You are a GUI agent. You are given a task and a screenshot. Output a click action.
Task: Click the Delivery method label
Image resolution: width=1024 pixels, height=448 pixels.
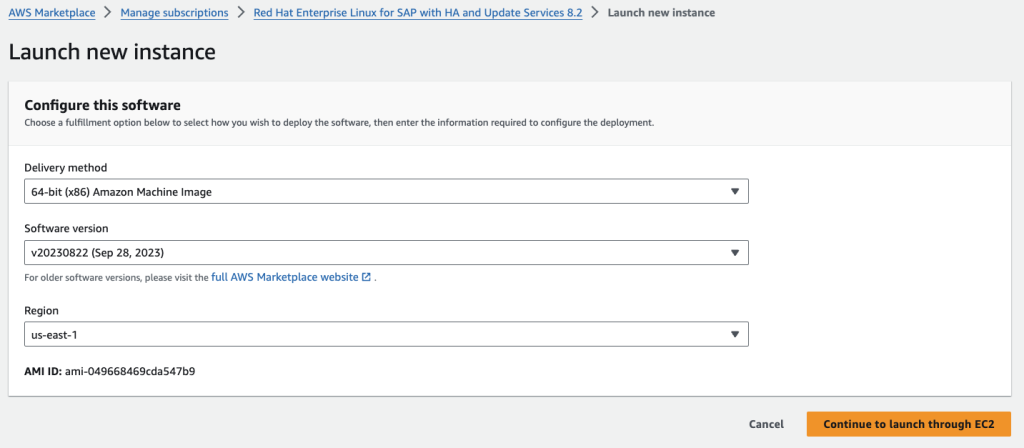point(66,168)
